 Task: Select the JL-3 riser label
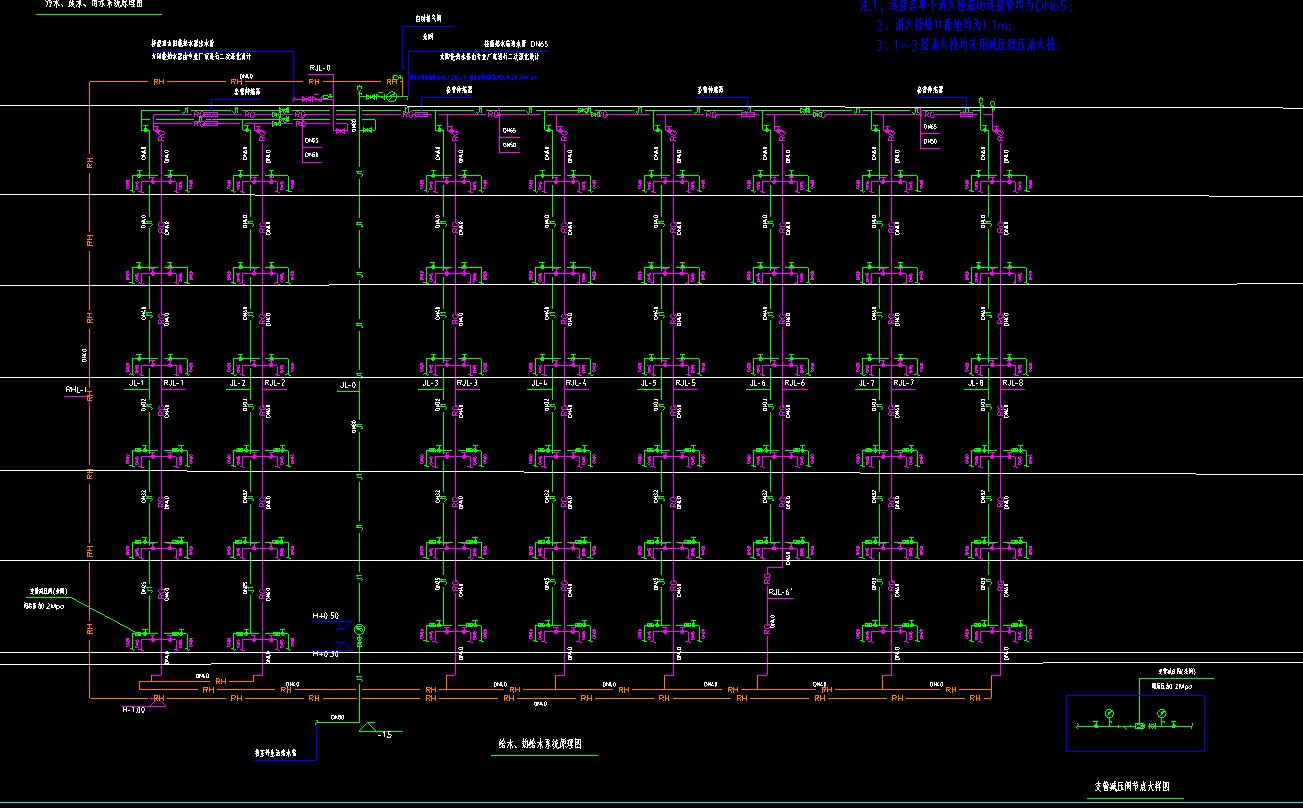(430, 383)
